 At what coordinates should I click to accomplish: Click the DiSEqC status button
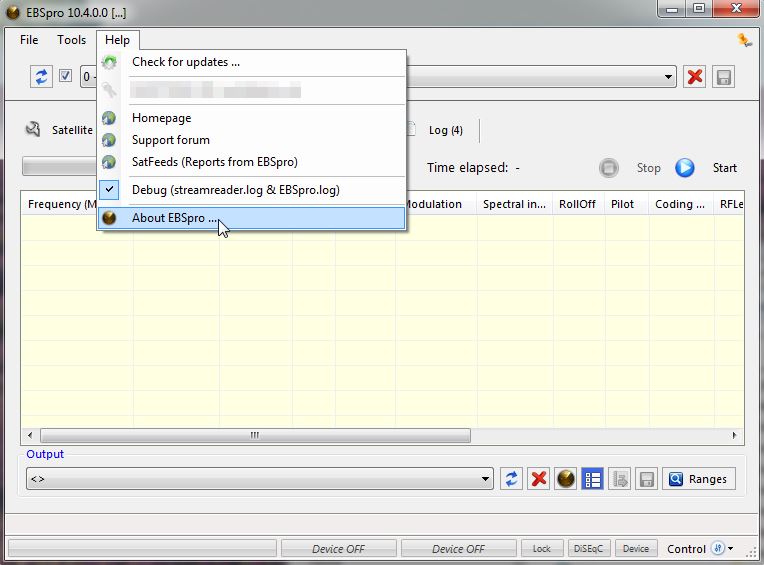[x=589, y=549]
